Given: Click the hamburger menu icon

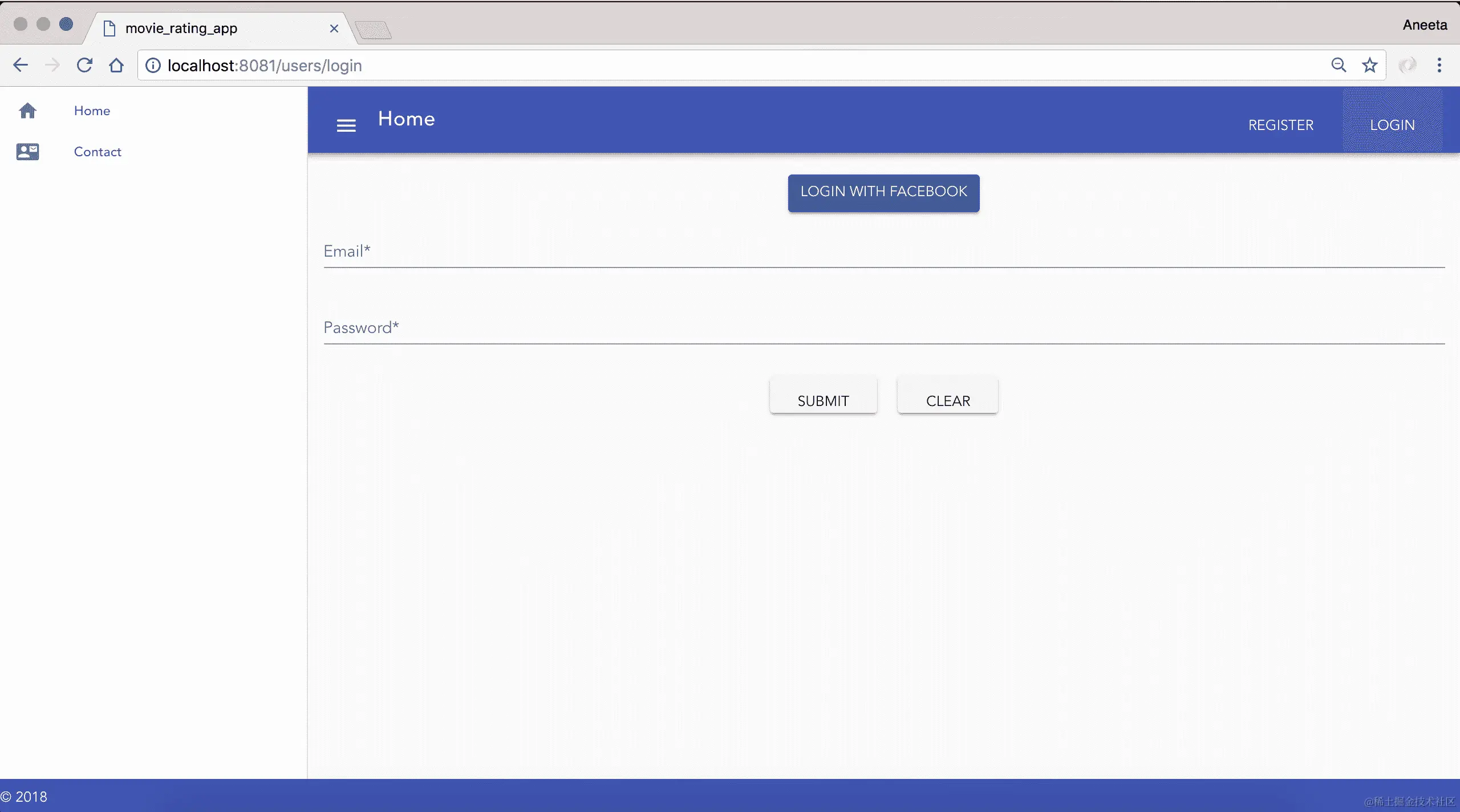Looking at the screenshot, I should click(346, 125).
